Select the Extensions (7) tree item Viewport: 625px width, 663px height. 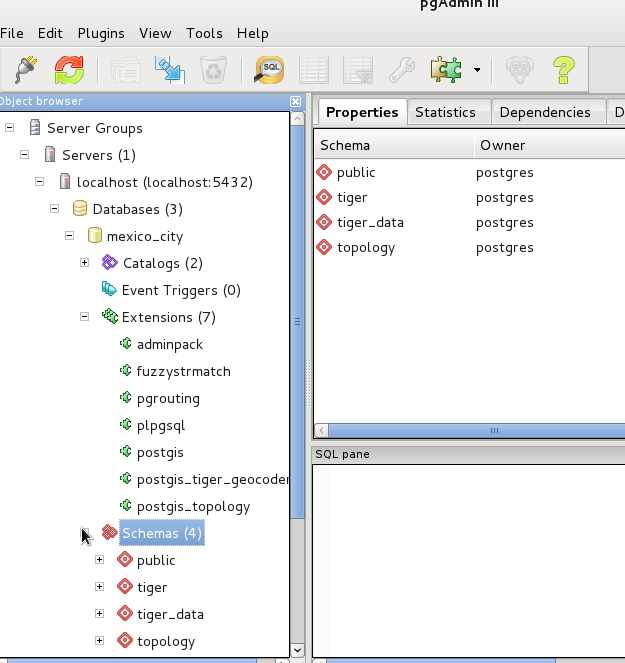[x=169, y=317]
